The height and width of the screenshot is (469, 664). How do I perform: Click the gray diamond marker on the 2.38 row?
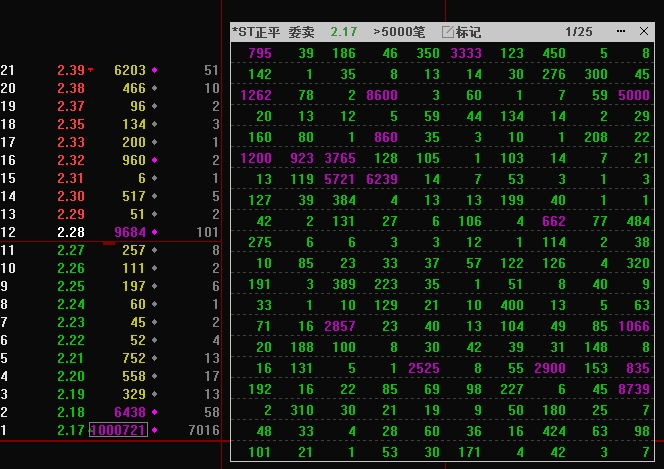155,88
